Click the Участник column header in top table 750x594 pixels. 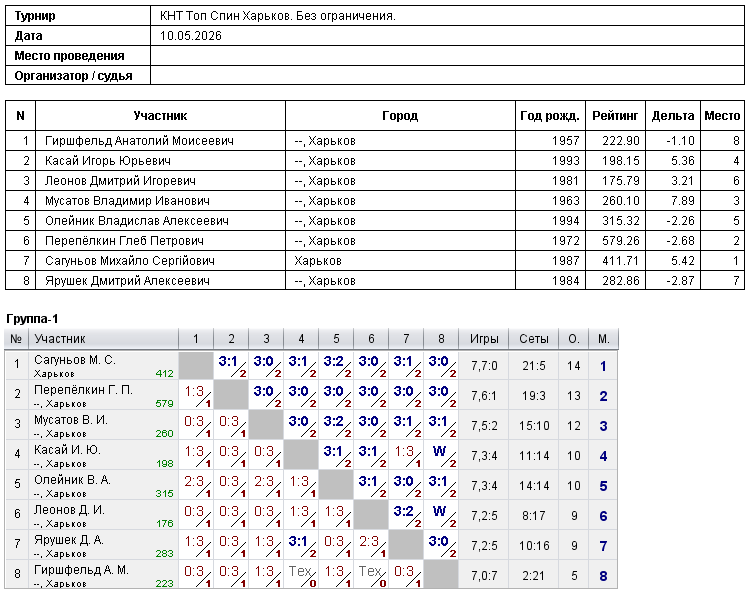[160, 116]
